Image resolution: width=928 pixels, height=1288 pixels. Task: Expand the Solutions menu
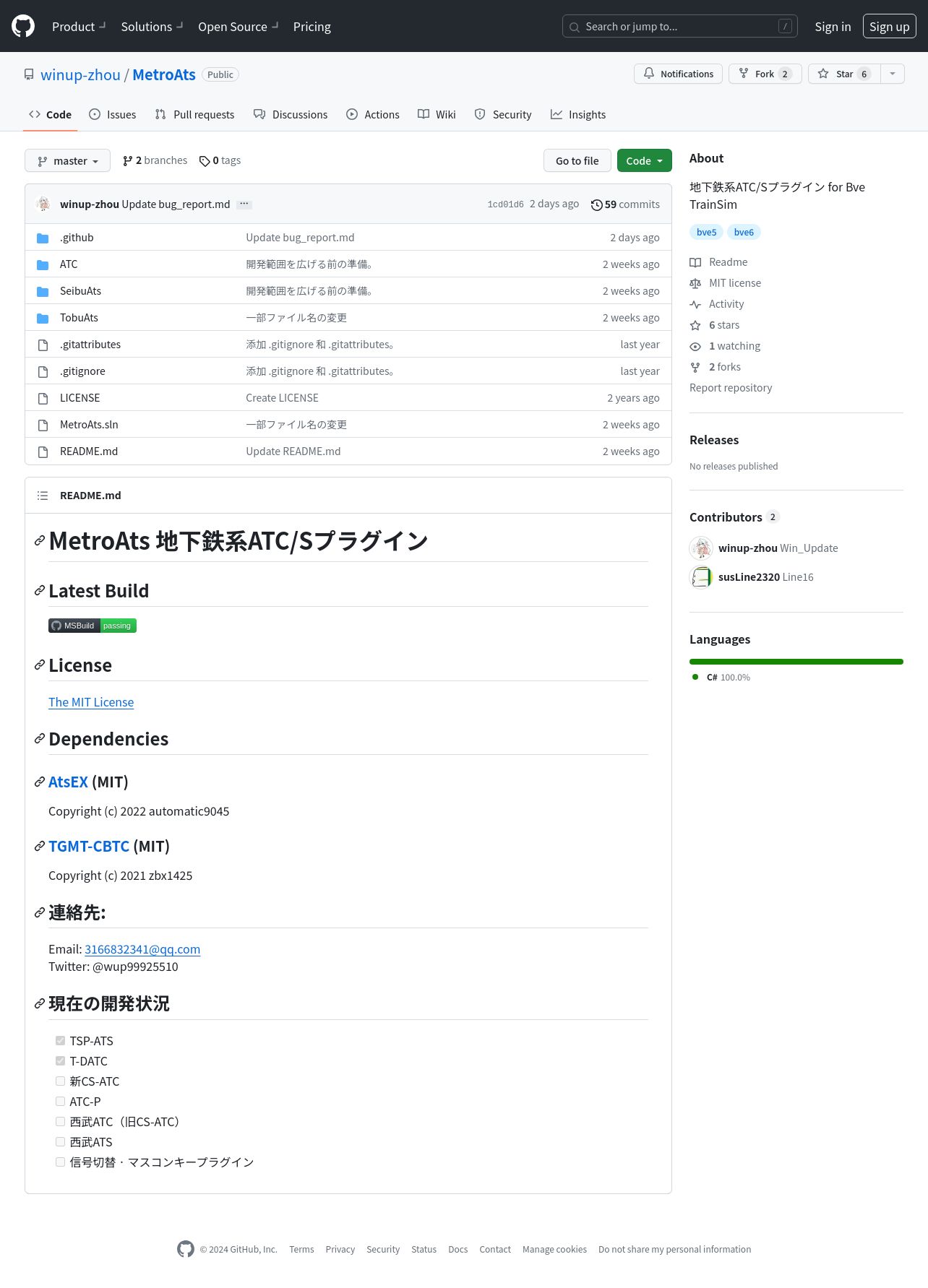click(x=152, y=26)
